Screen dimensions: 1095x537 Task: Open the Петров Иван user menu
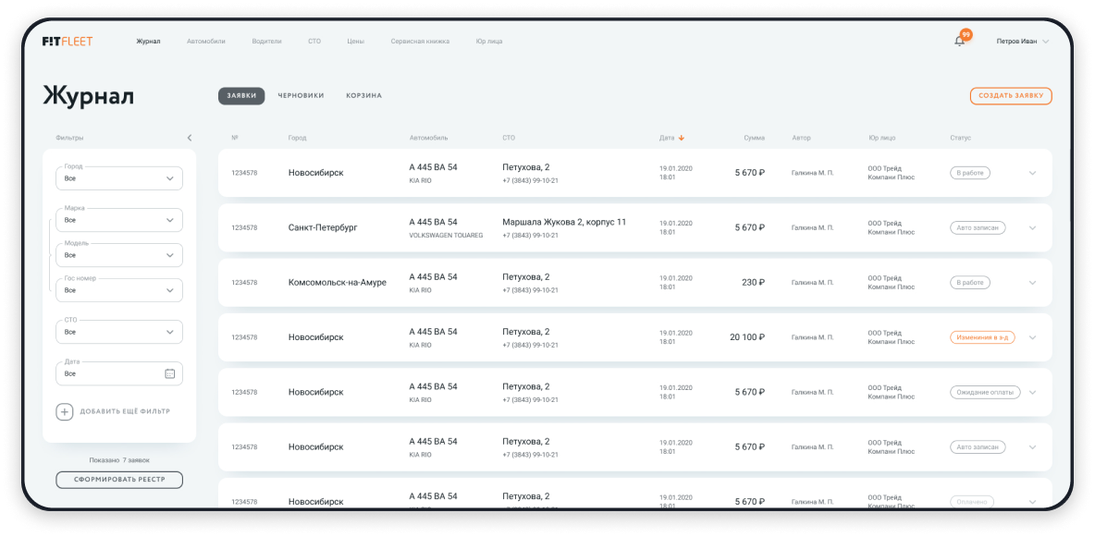point(1022,42)
